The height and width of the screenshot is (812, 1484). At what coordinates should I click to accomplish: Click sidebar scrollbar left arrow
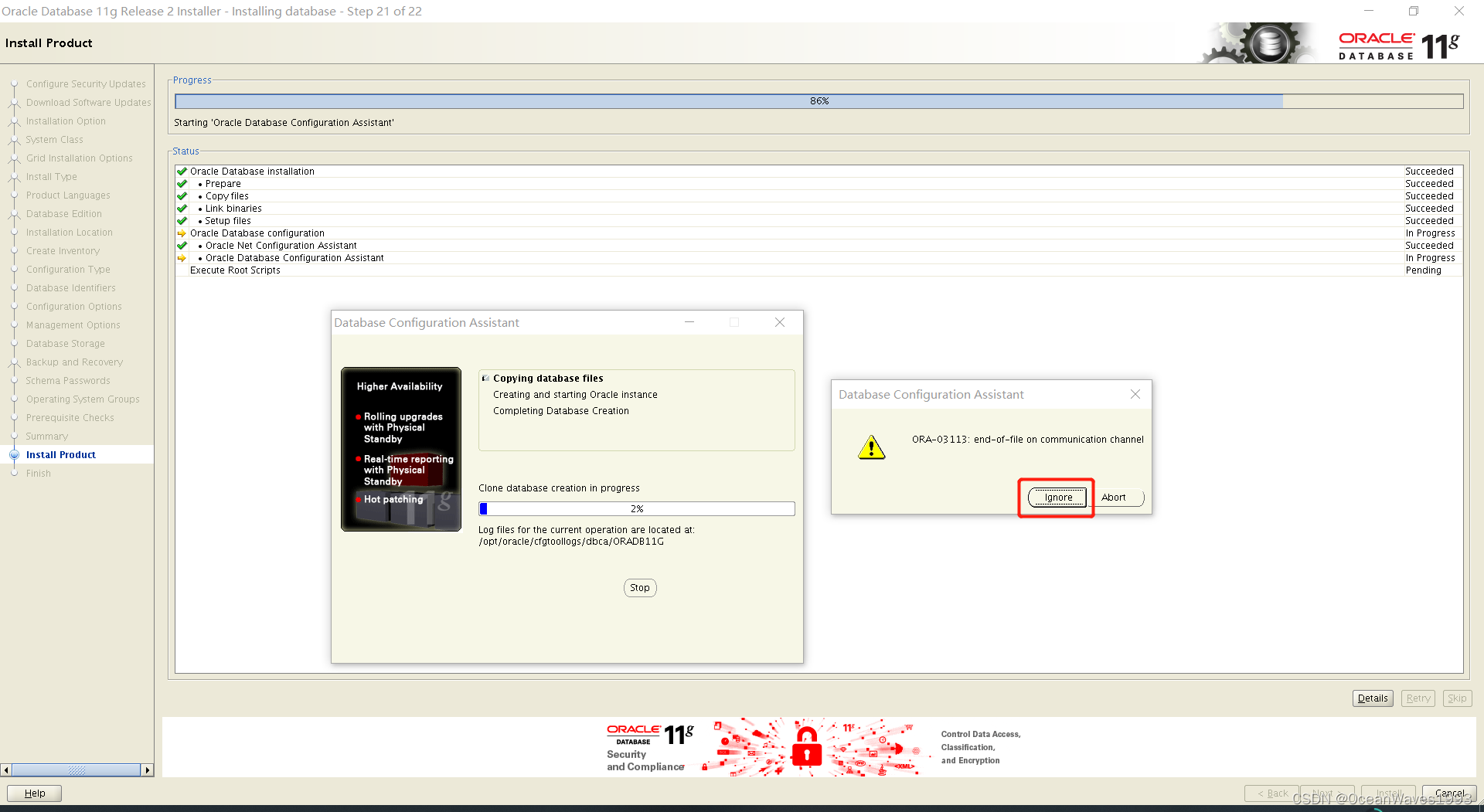coord(6,770)
